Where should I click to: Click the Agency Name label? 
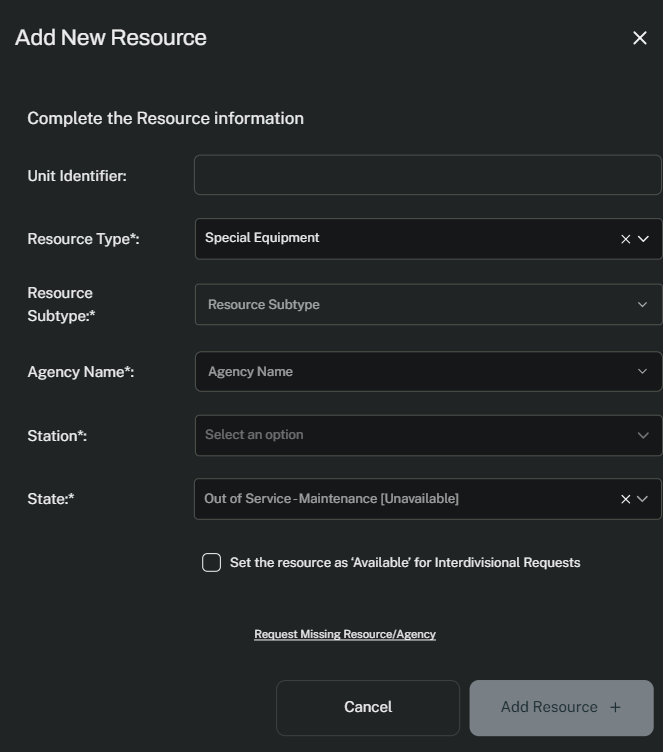(81, 372)
